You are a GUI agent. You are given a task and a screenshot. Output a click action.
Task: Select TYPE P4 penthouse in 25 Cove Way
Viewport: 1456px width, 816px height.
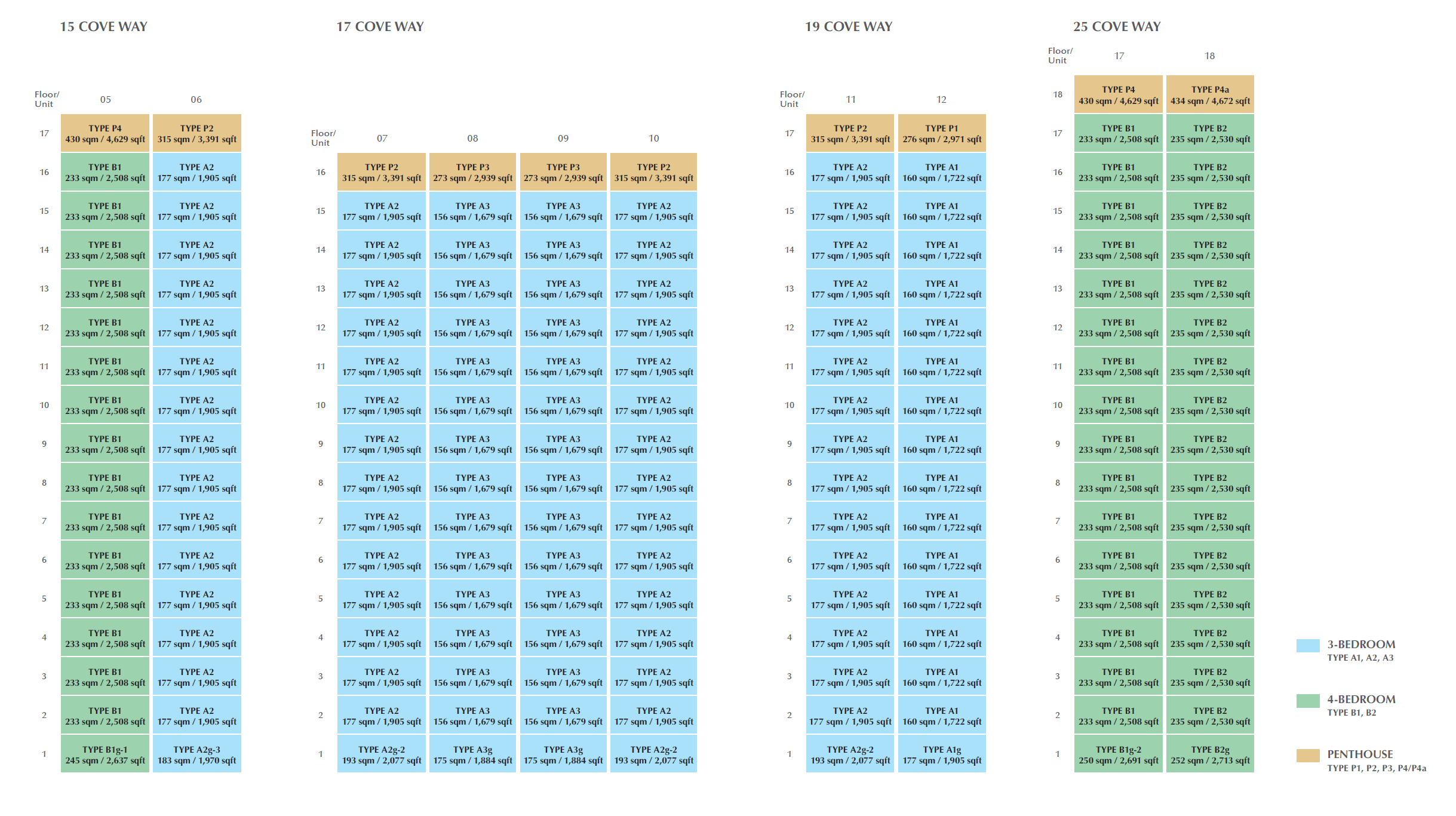click(x=1118, y=94)
